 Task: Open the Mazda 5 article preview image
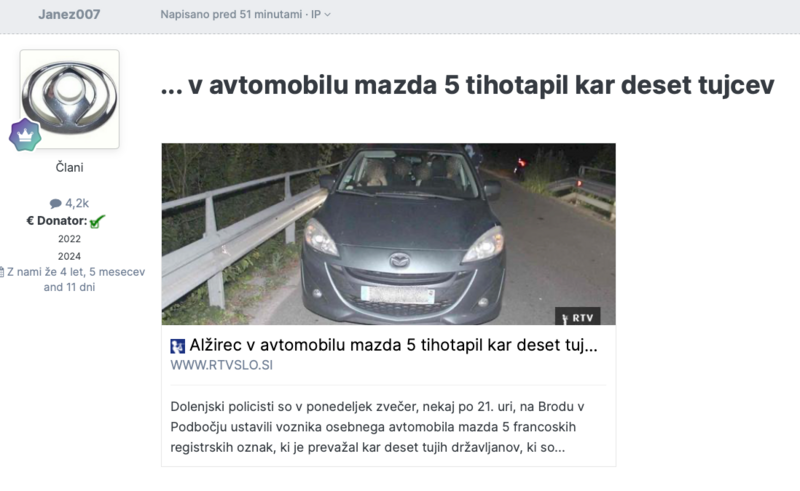pos(388,234)
